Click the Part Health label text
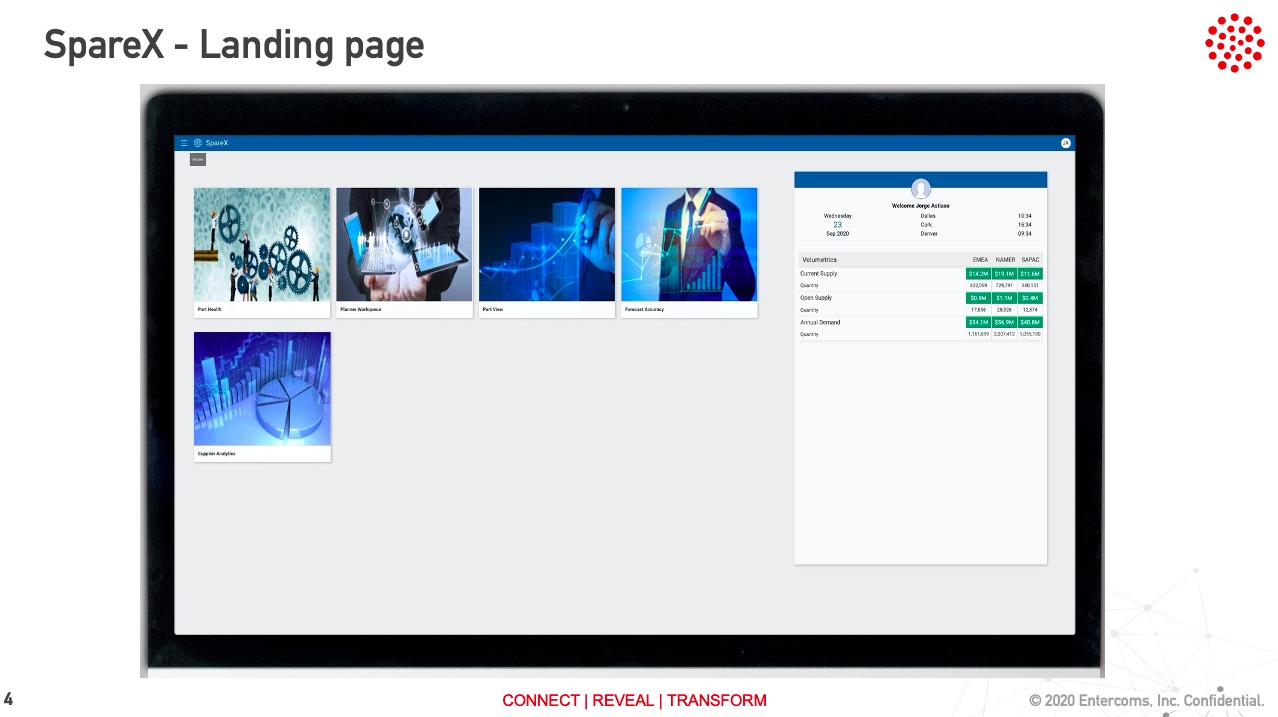This screenshot has height=717, width=1278. [x=210, y=310]
